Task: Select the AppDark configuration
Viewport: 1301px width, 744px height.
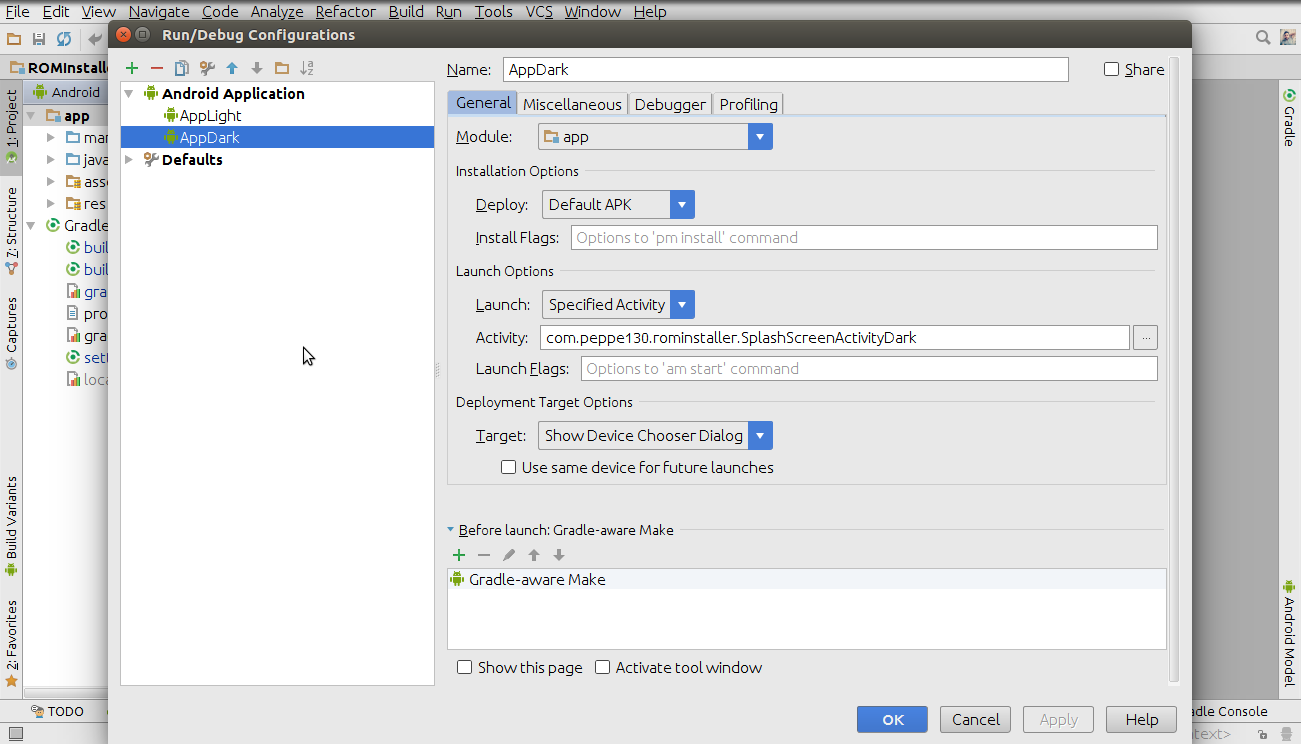Action: (x=277, y=137)
